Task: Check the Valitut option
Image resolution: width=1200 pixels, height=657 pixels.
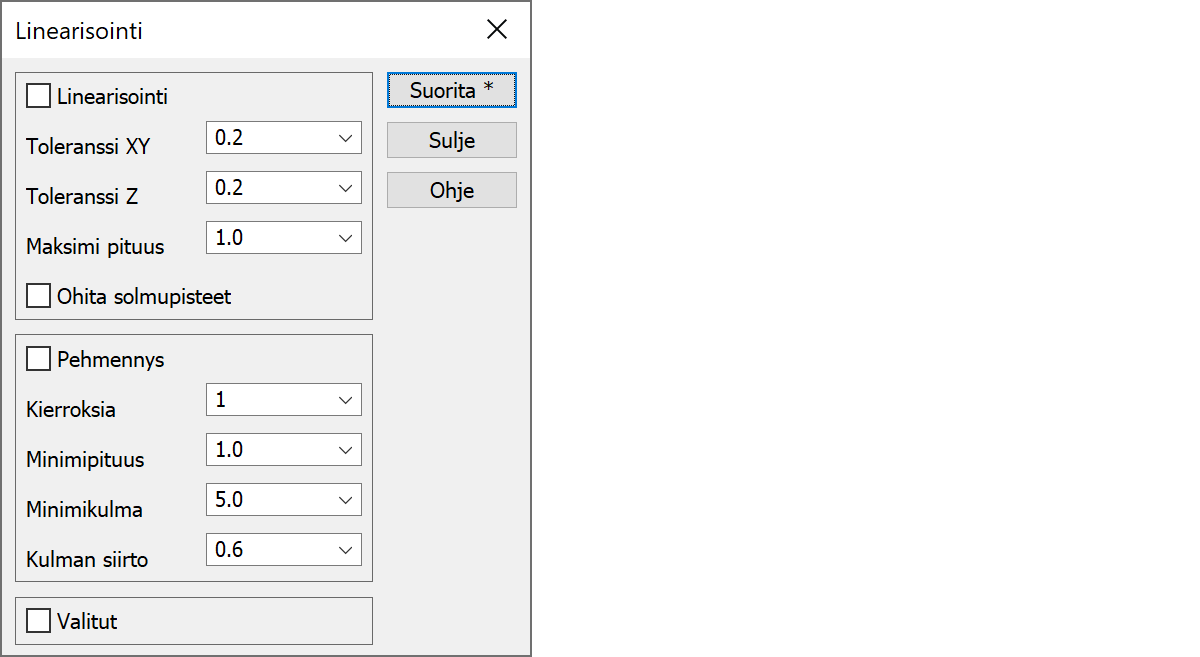Action: point(39,621)
